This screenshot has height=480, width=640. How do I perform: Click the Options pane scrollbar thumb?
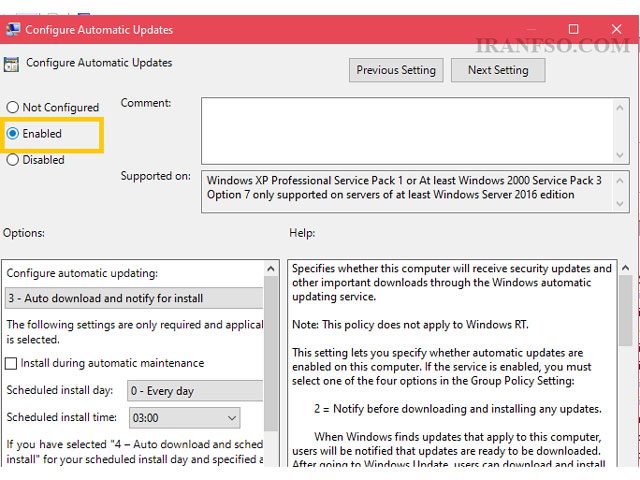pyautogui.click(x=271, y=353)
